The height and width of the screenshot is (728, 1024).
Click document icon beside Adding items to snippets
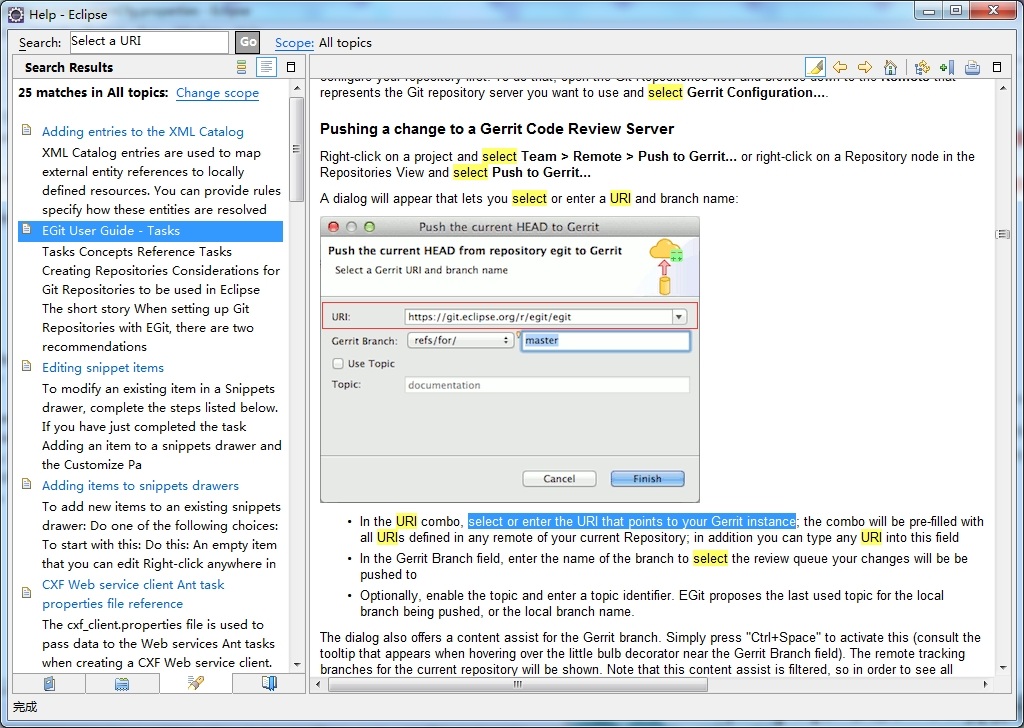[x=27, y=484]
